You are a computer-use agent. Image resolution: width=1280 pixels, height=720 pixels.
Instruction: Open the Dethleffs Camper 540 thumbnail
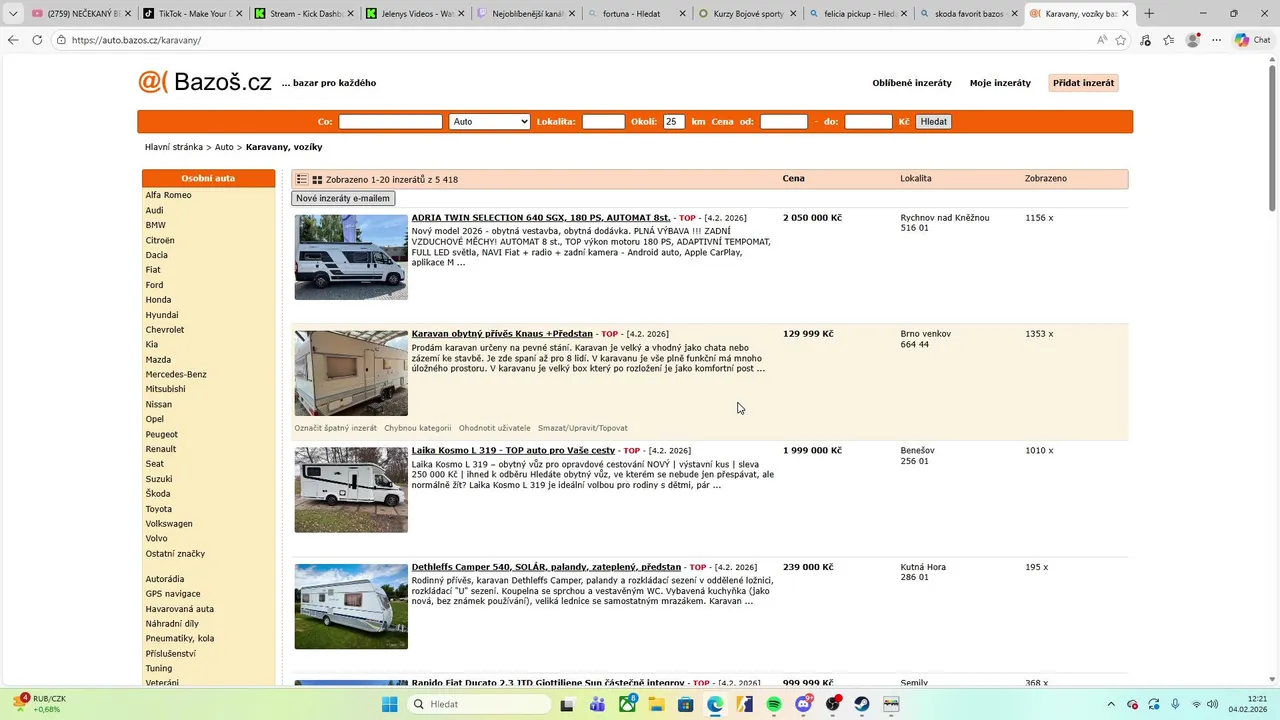coord(351,606)
